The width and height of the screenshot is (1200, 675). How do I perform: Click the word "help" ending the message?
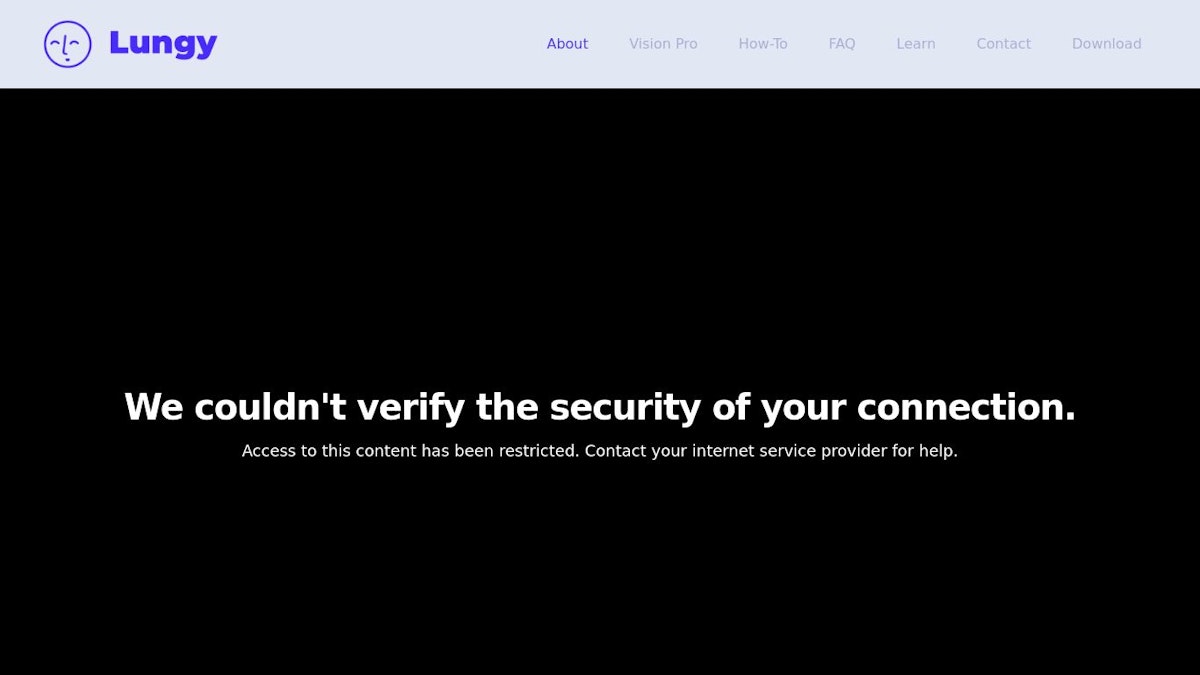tap(937, 451)
